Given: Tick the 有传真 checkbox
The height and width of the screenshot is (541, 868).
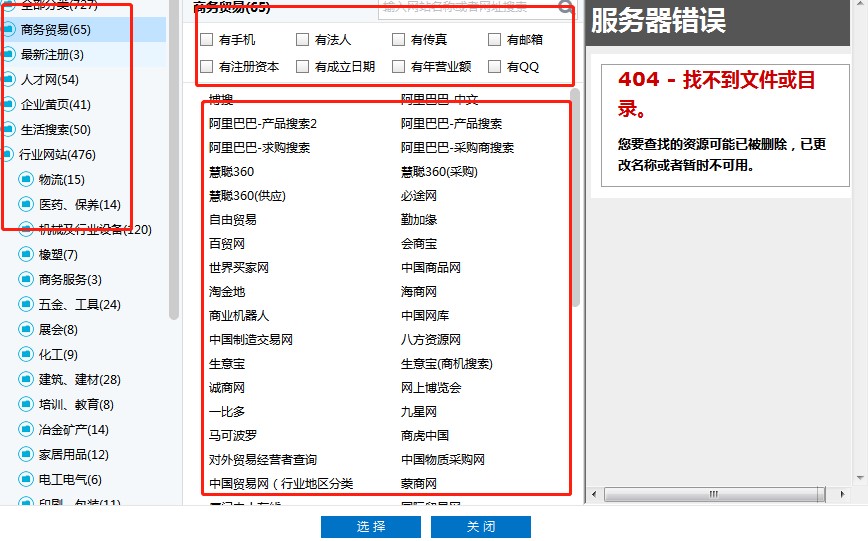Looking at the screenshot, I should 398,39.
